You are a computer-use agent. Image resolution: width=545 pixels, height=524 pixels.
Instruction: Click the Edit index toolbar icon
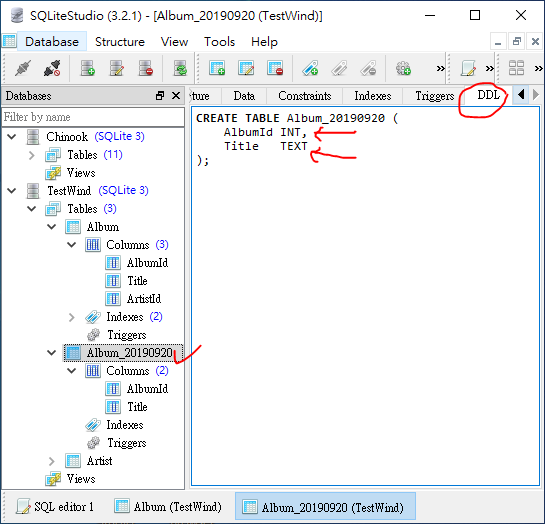[339, 68]
